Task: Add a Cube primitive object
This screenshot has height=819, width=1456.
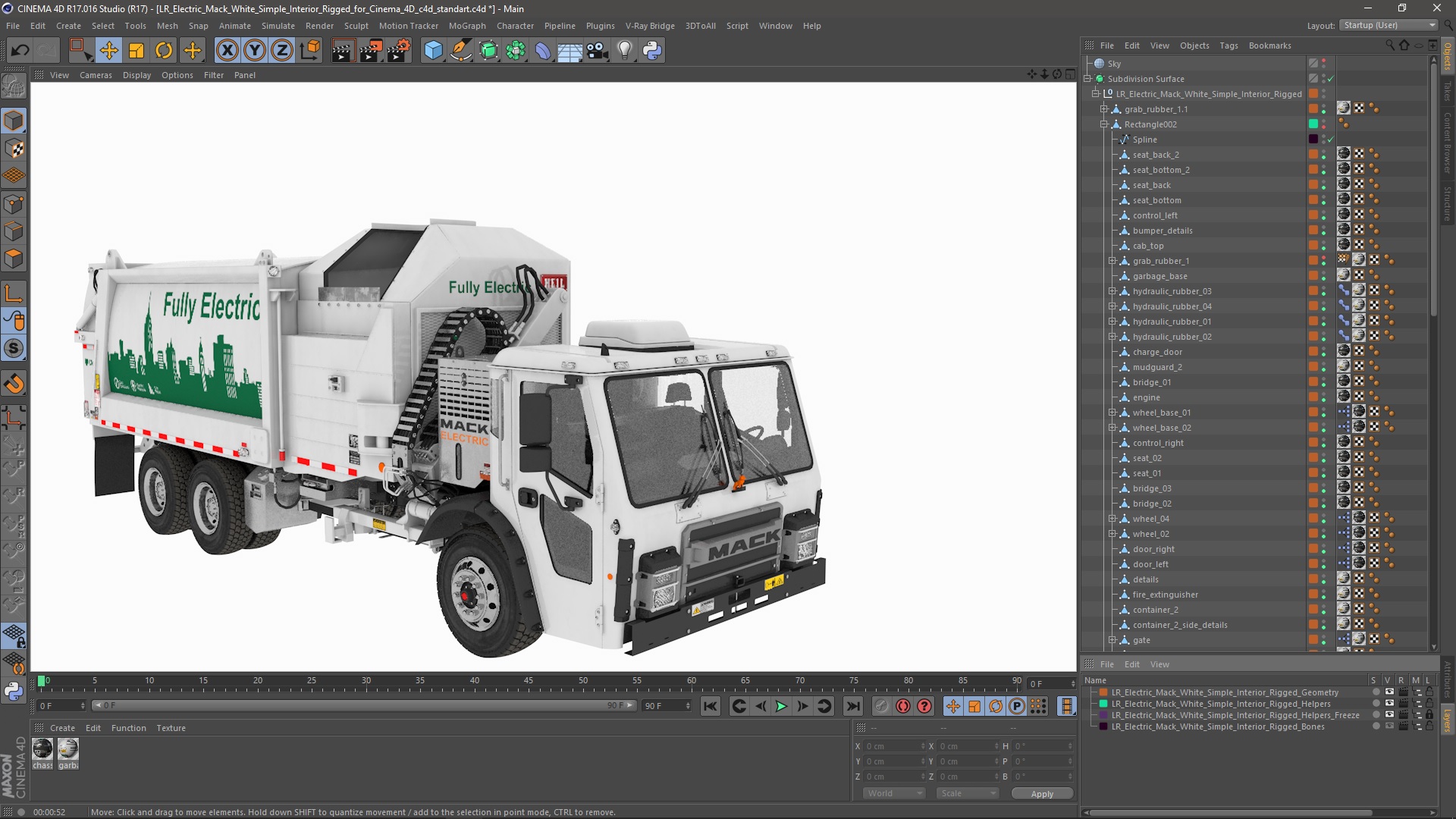Action: [x=433, y=51]
